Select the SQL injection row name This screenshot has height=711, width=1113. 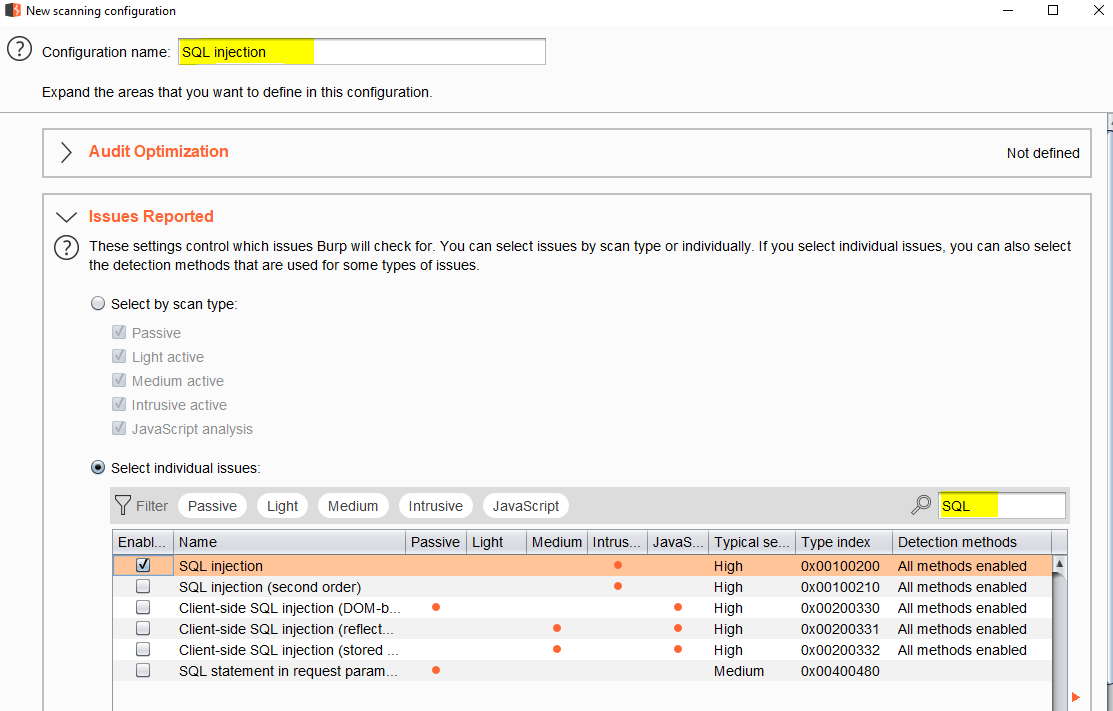coord(221,566)
